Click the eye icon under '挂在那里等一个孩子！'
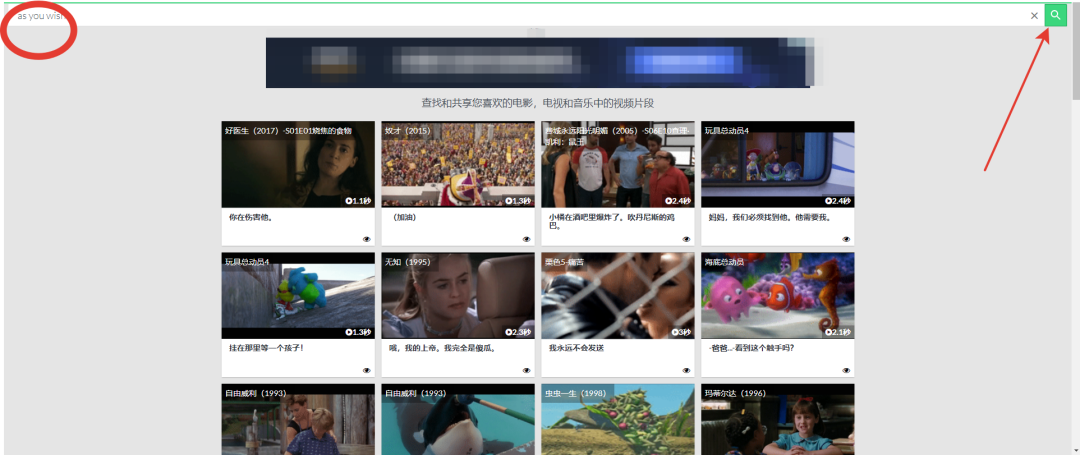The height and width of the screenshot is (455, 1080). click(366, 370)
